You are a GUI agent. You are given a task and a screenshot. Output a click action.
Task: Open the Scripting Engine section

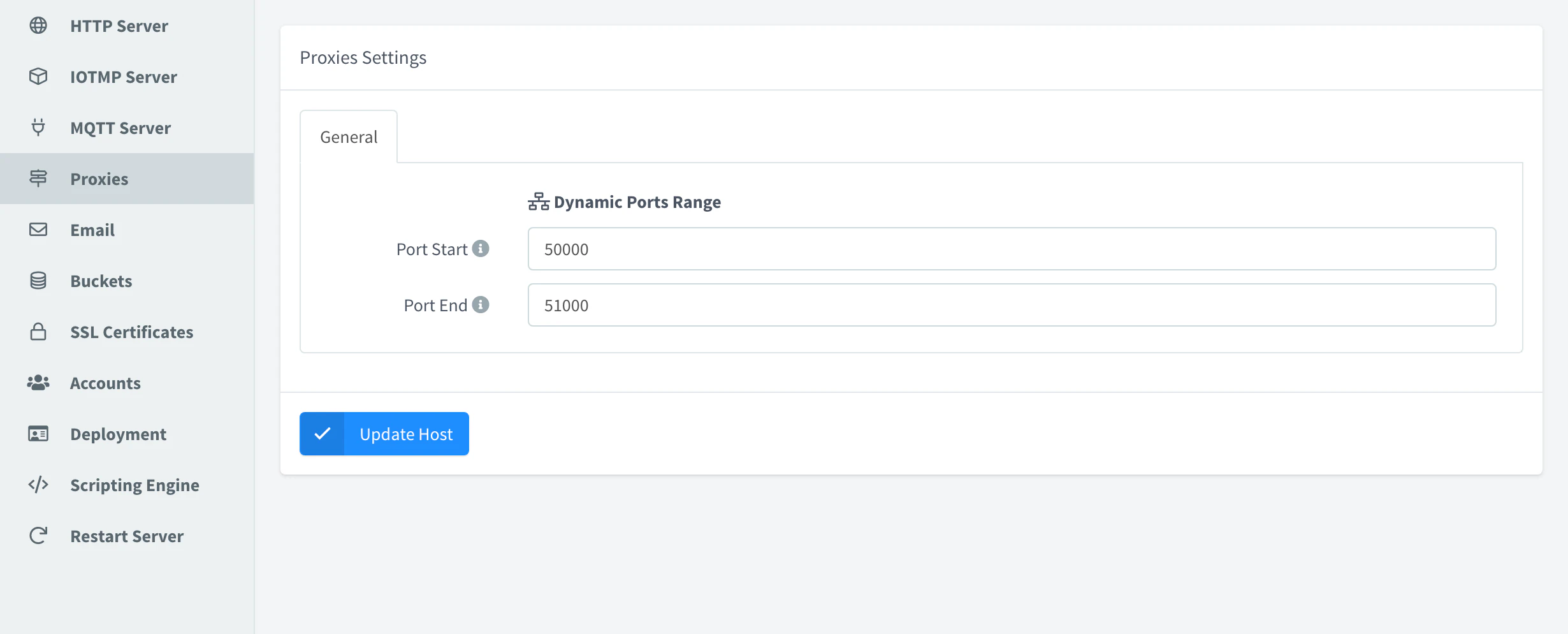[127, 485]
